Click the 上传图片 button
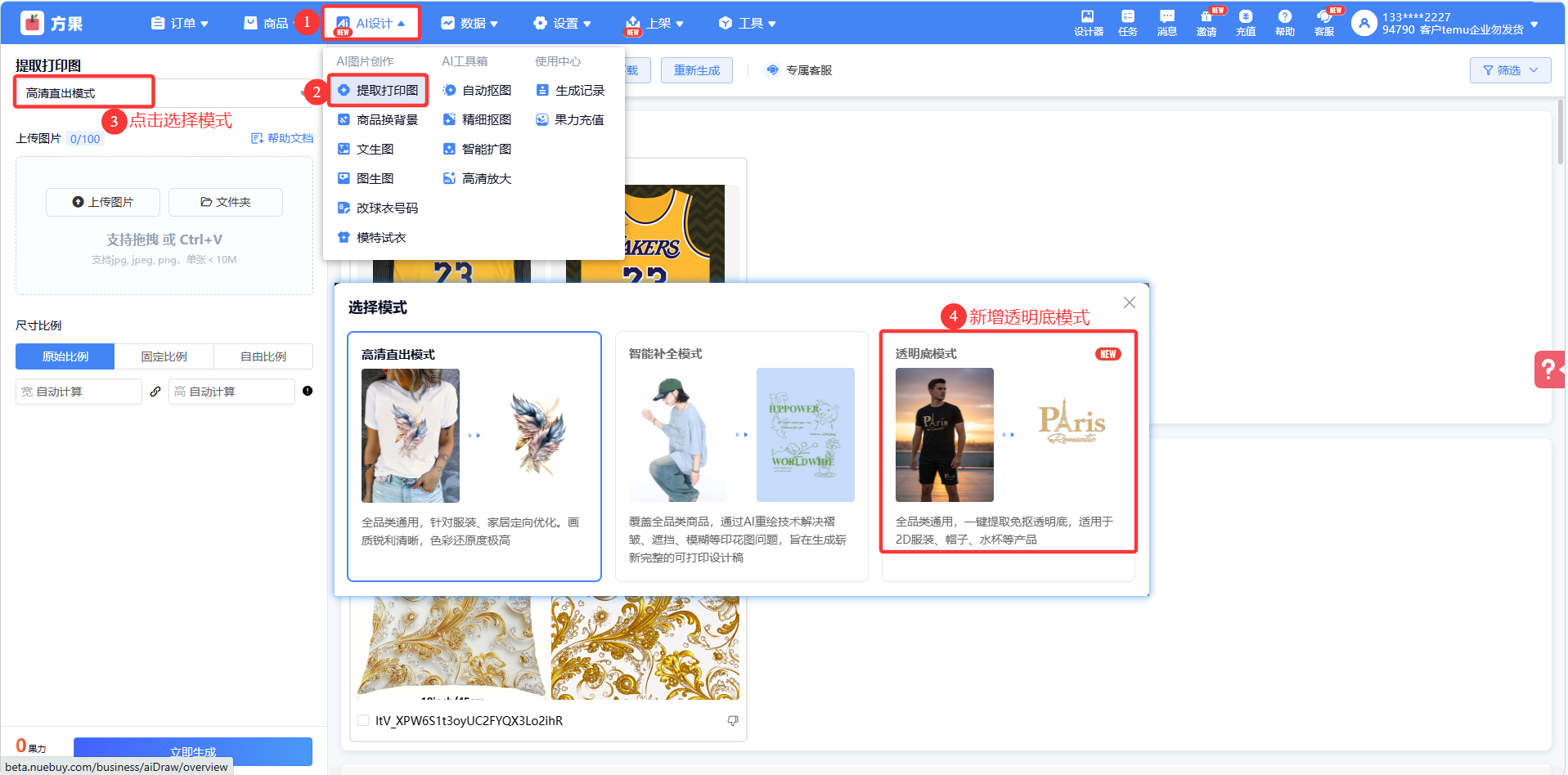Screen dimensions: 1568x775 [x=103, y=202]
